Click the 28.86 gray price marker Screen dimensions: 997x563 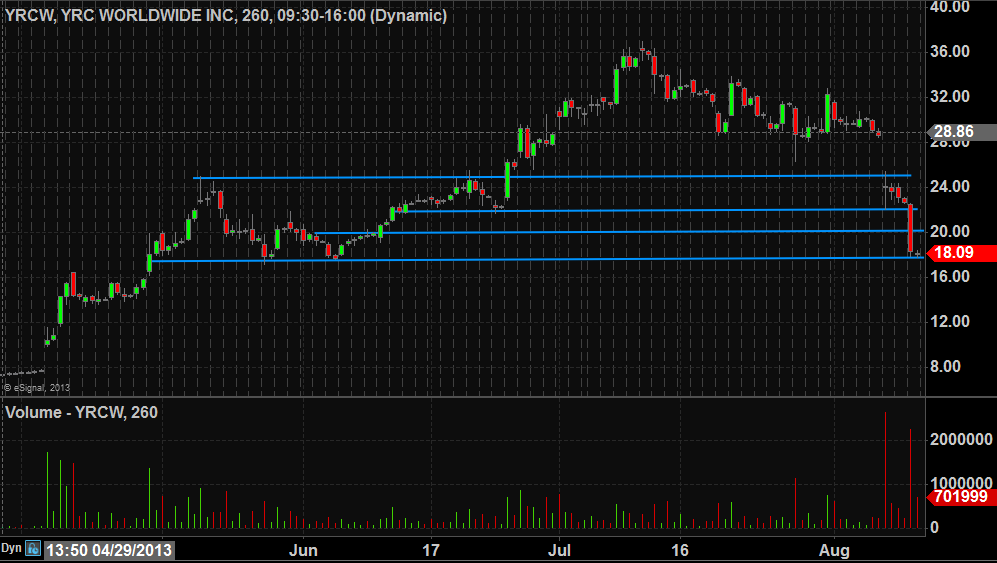(961, 132)
